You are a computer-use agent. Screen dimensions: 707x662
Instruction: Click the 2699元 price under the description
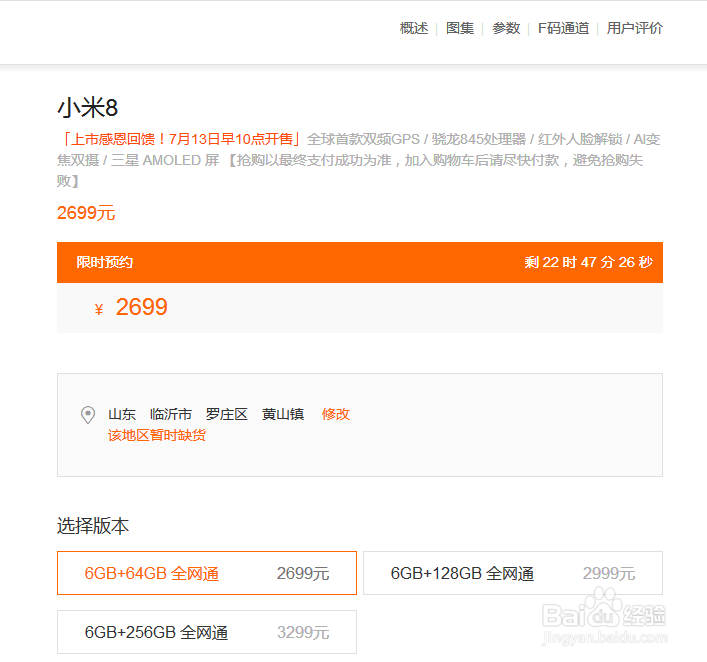tap(86, 213)
